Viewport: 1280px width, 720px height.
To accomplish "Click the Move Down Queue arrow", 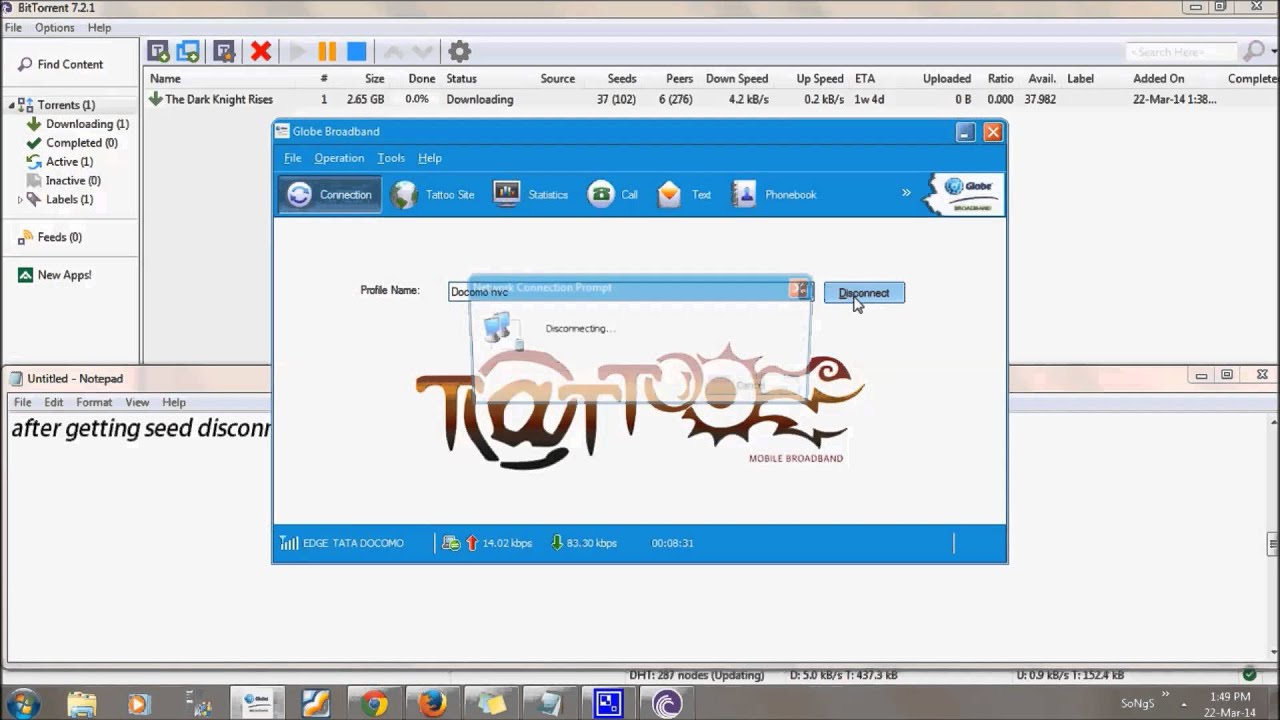I will point(423,51).
